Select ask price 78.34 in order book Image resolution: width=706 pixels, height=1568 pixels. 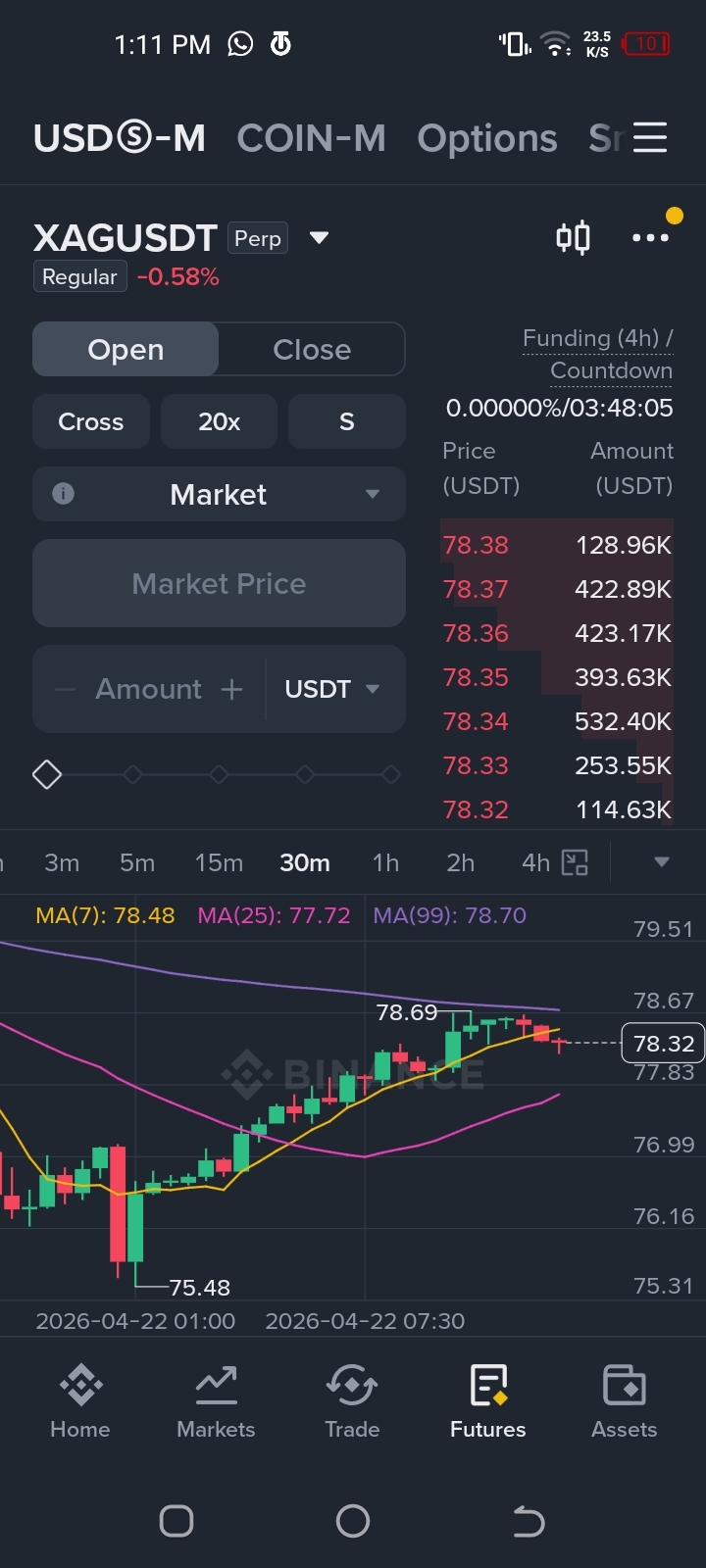click(x=476, y=721)
